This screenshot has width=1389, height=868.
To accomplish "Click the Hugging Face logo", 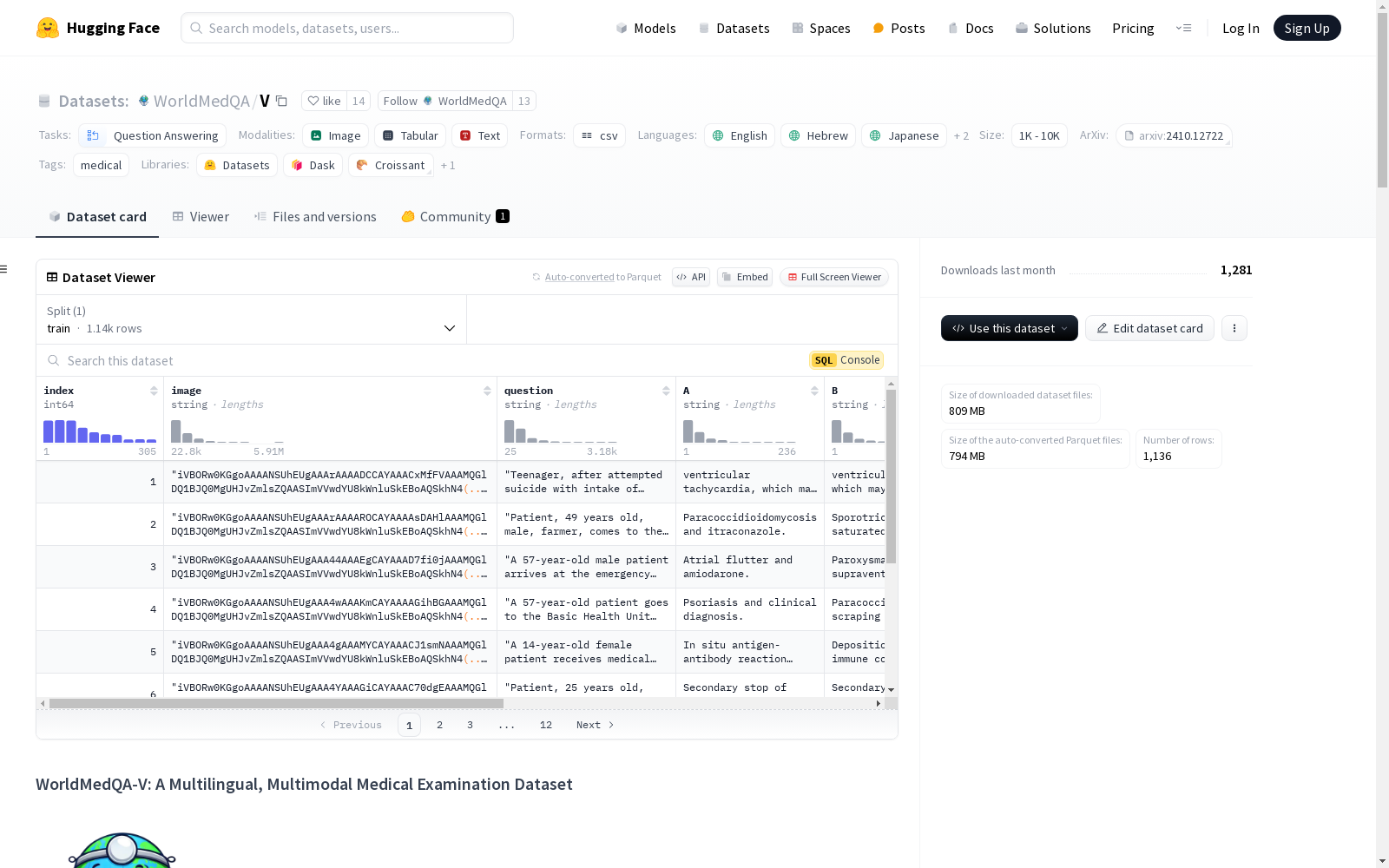I will 98,28.
